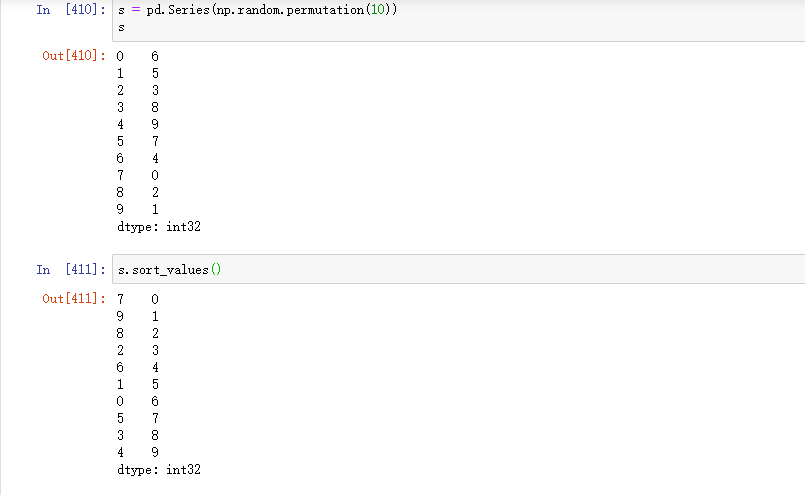Click last sorted row '4 9' in Out[411]
Screen dimensions: 805x495
(138, 452)
